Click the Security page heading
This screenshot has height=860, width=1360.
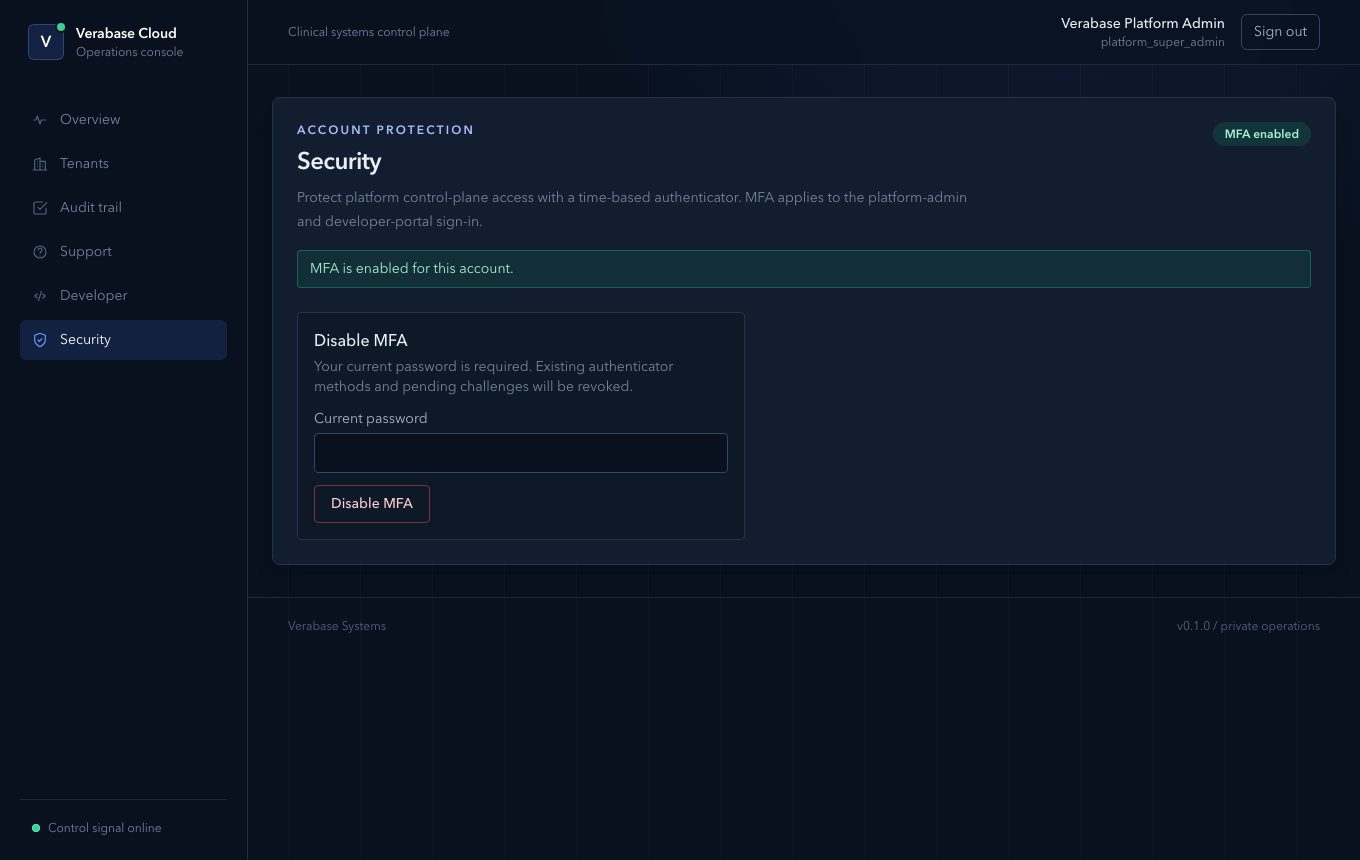[x=339, y=161]
